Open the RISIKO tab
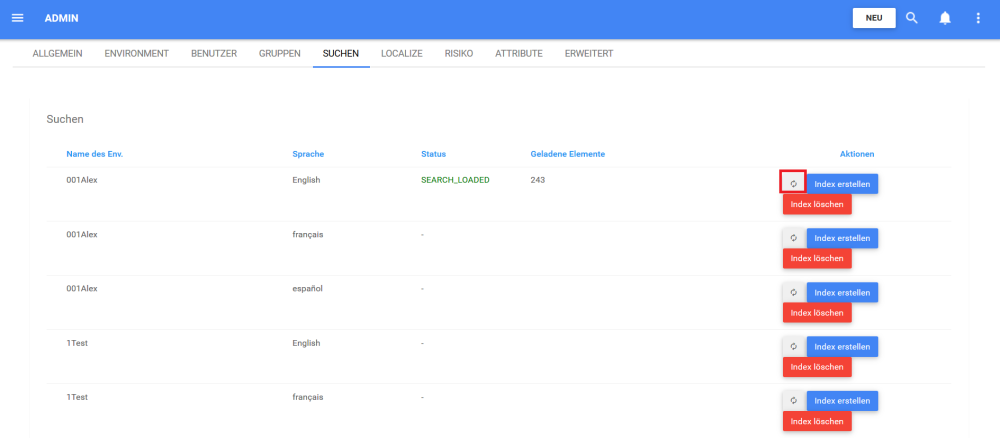 pos(459,54)
